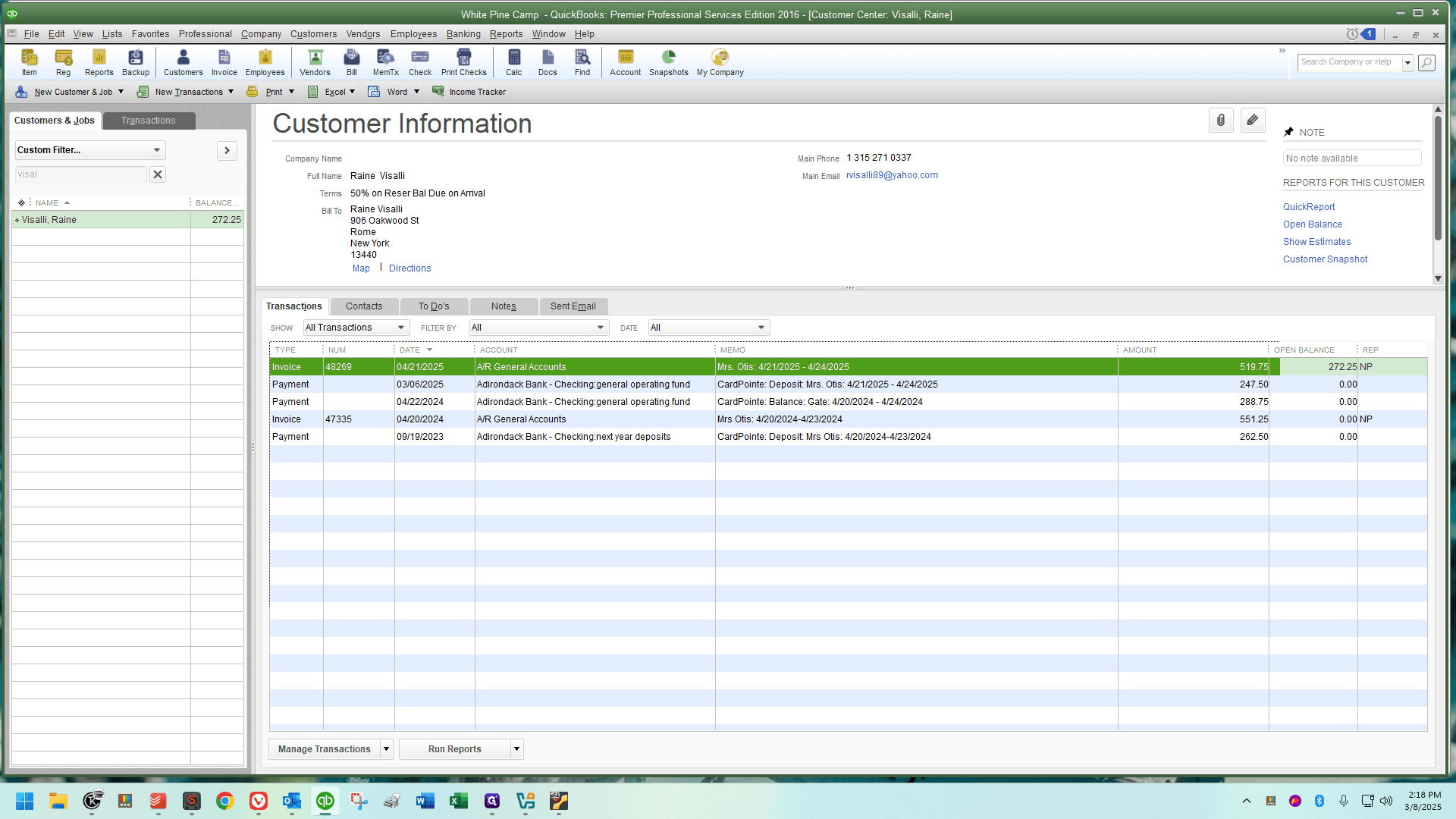The height and width of the screenshot is (819, 1456).
Task: Expand the Print dropdown
Action: tap(291, 92)
